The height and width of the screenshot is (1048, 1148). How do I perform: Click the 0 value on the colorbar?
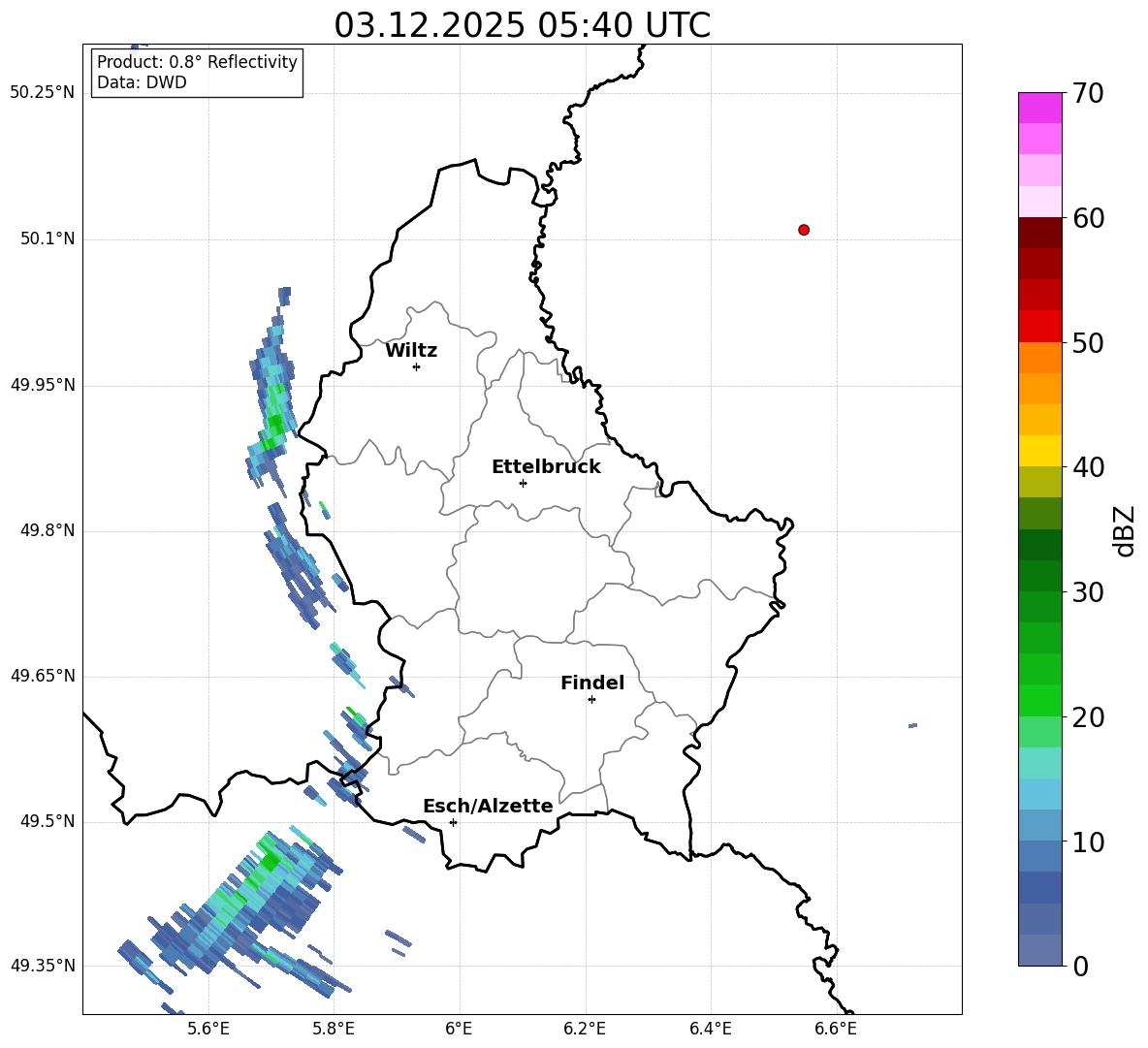[1080, 966]
